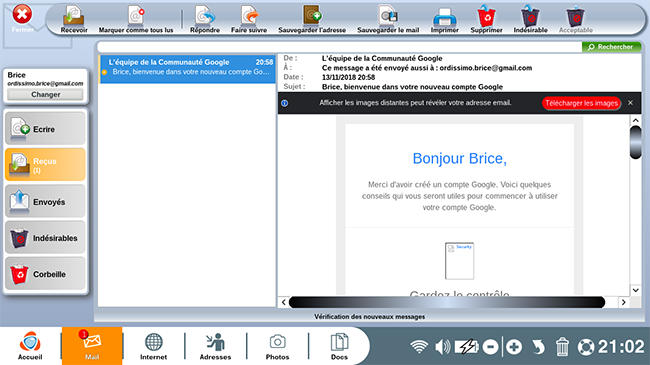
Task: Click the mail search input field
Action: click(340, 47)
